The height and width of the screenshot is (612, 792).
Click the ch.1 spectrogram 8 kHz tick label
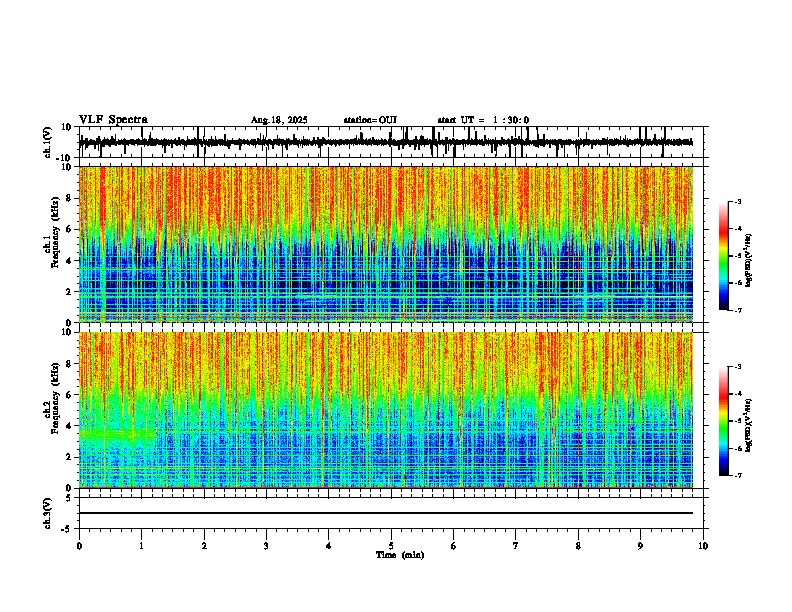tap(69, 198)
